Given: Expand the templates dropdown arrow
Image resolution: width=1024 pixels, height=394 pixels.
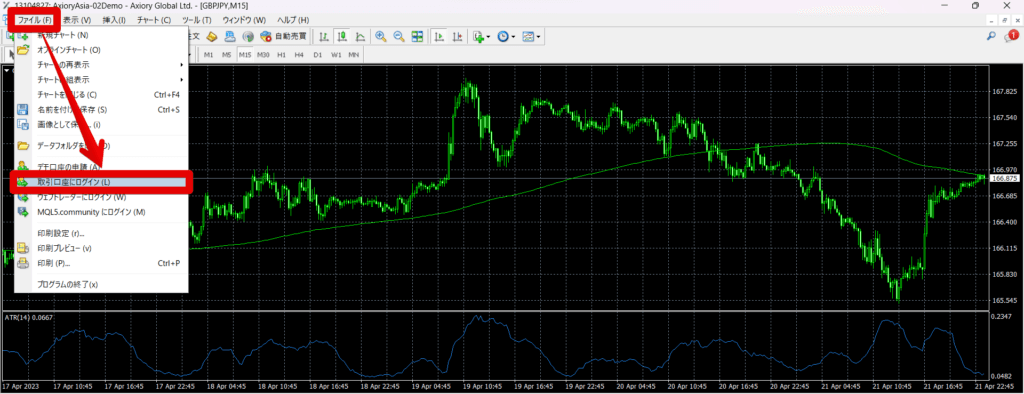Looking at the screenshot, I should pyautogui.click(x=537, y=37).
